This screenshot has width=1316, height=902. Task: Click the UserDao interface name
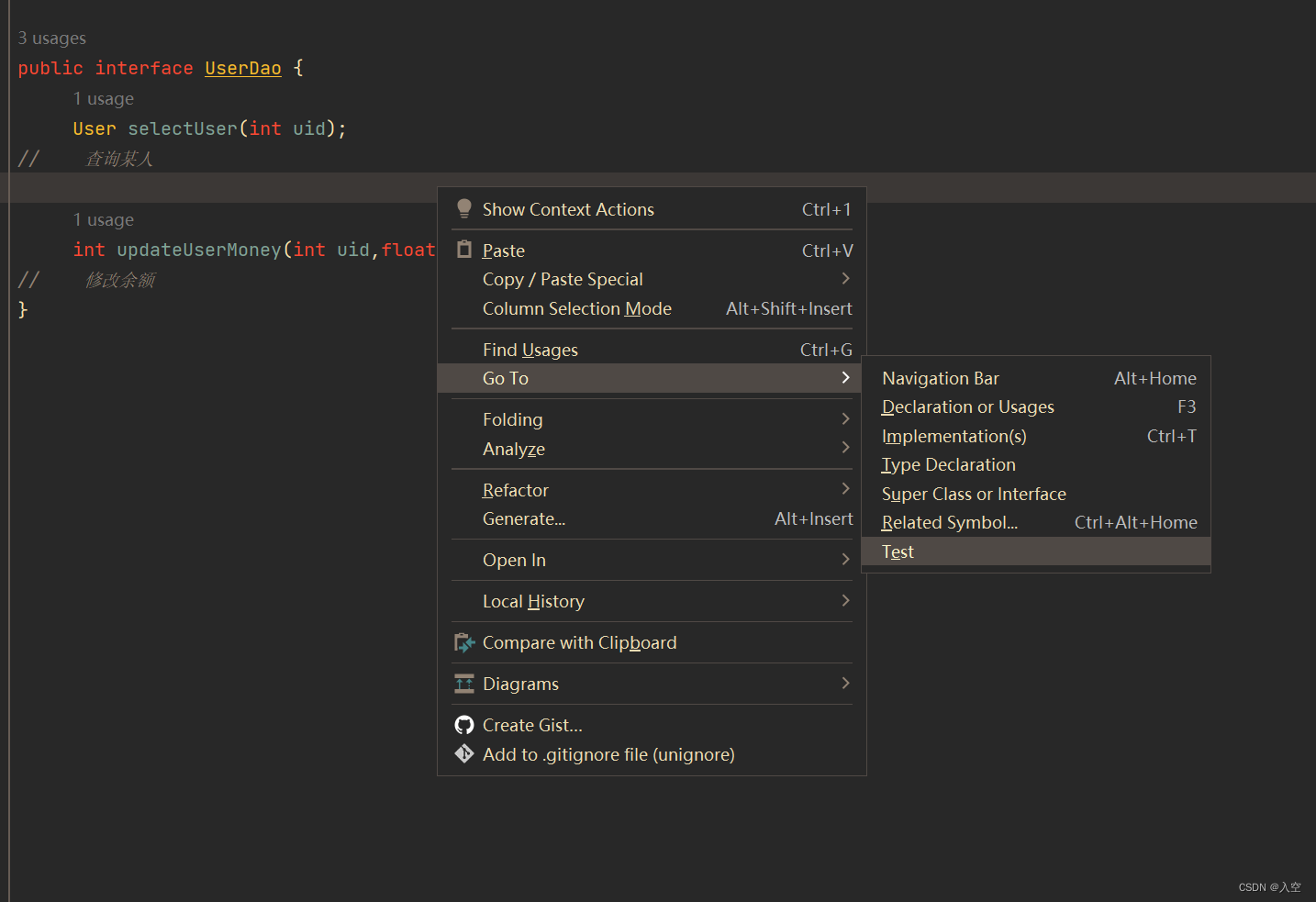tap(243, 68)
